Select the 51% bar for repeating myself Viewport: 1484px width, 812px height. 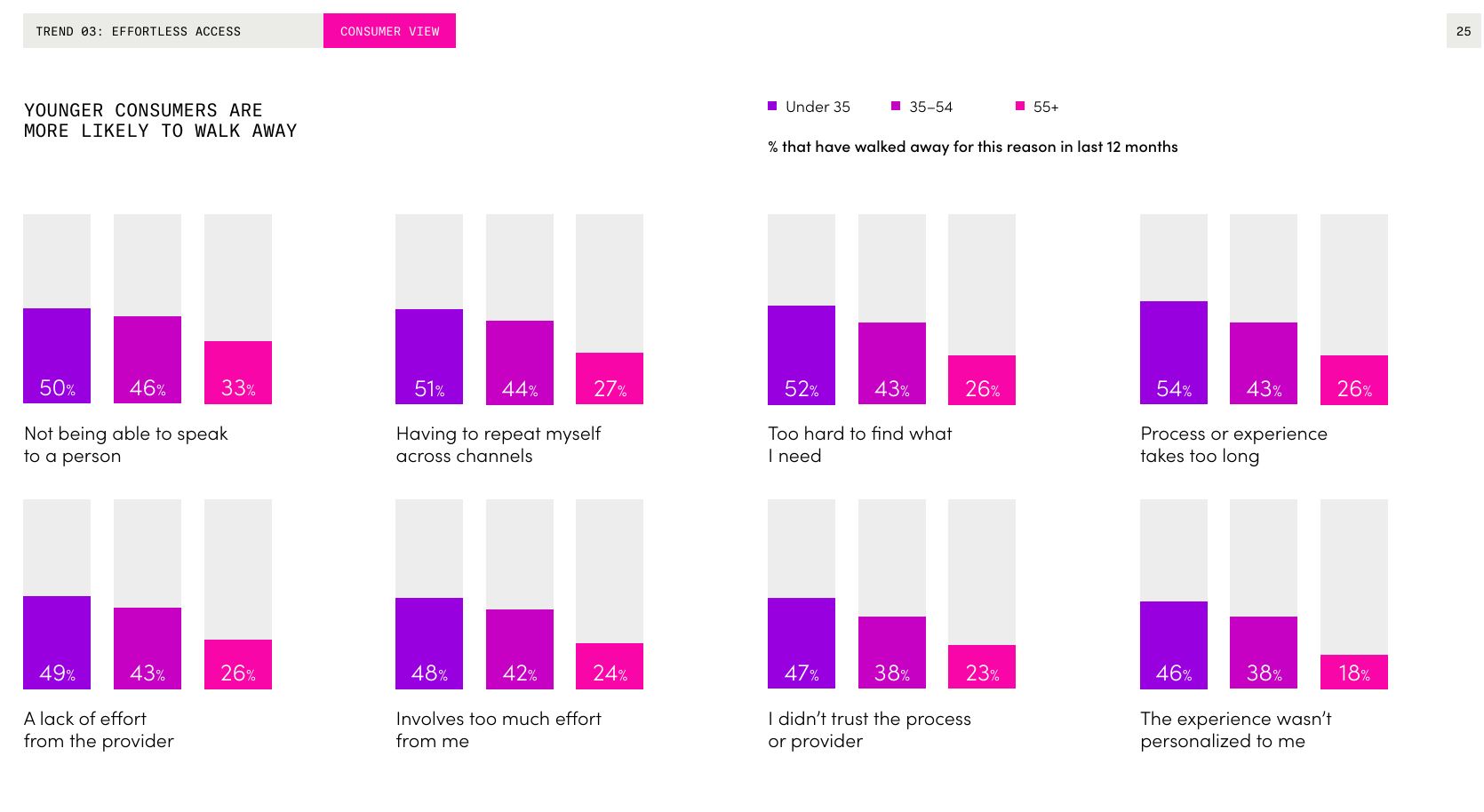point(429,356)
